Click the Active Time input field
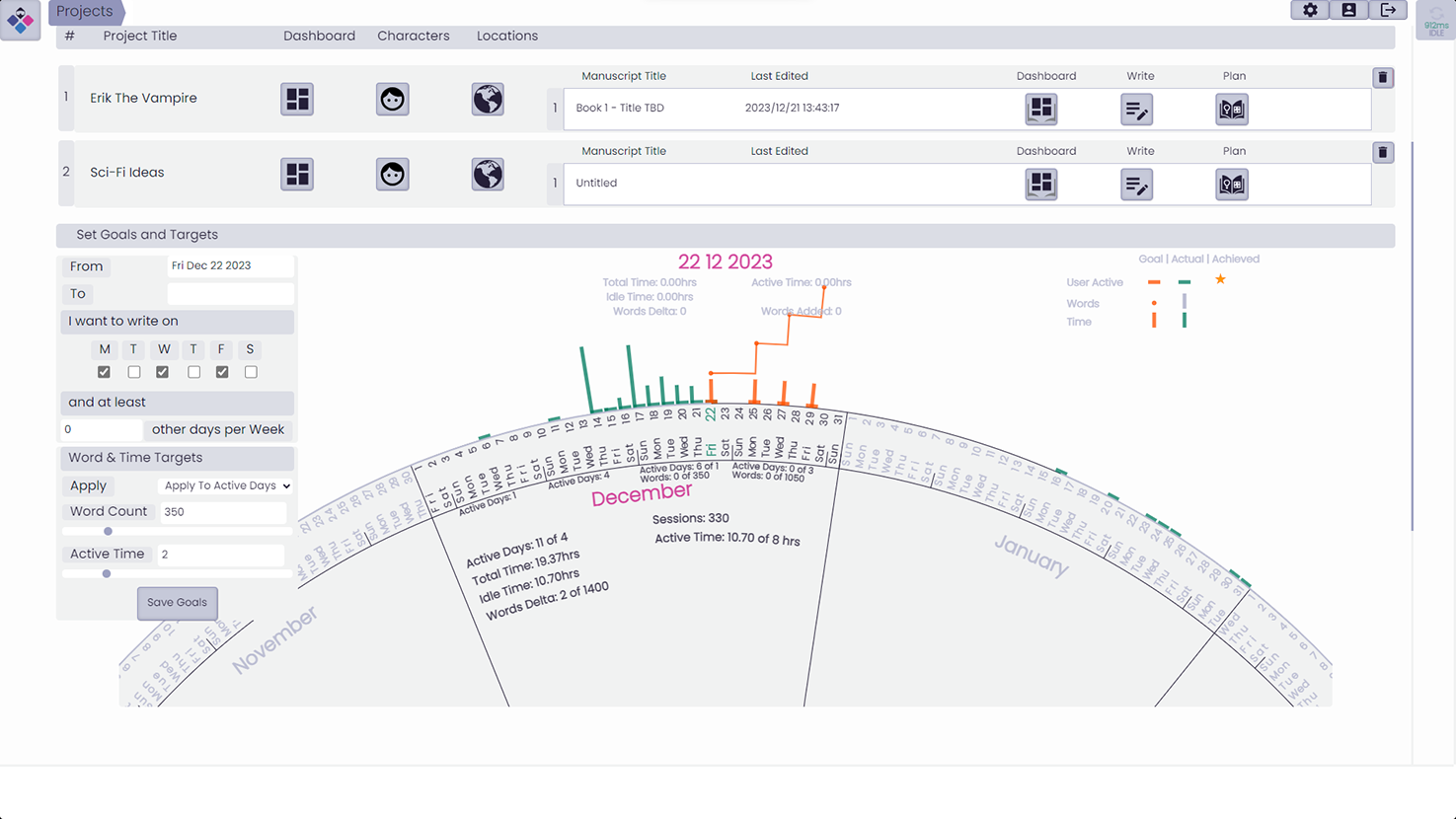The image size is (1456, 819). tap(221, 555)
